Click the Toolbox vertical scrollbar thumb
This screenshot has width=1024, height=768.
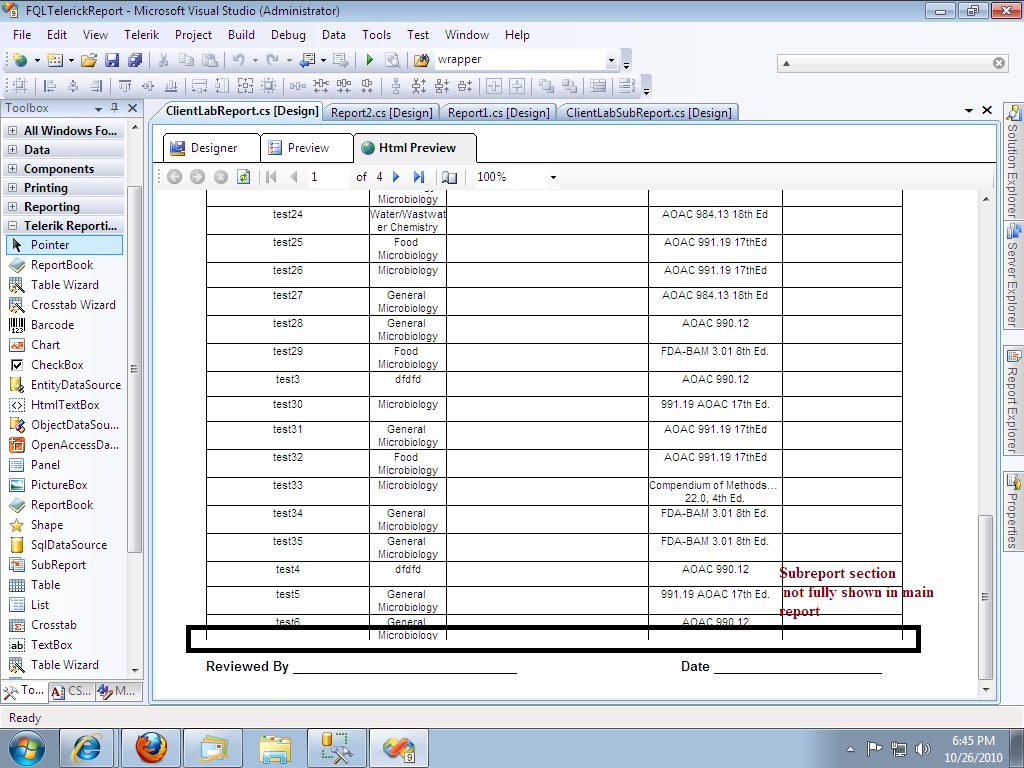coord(134,369)
